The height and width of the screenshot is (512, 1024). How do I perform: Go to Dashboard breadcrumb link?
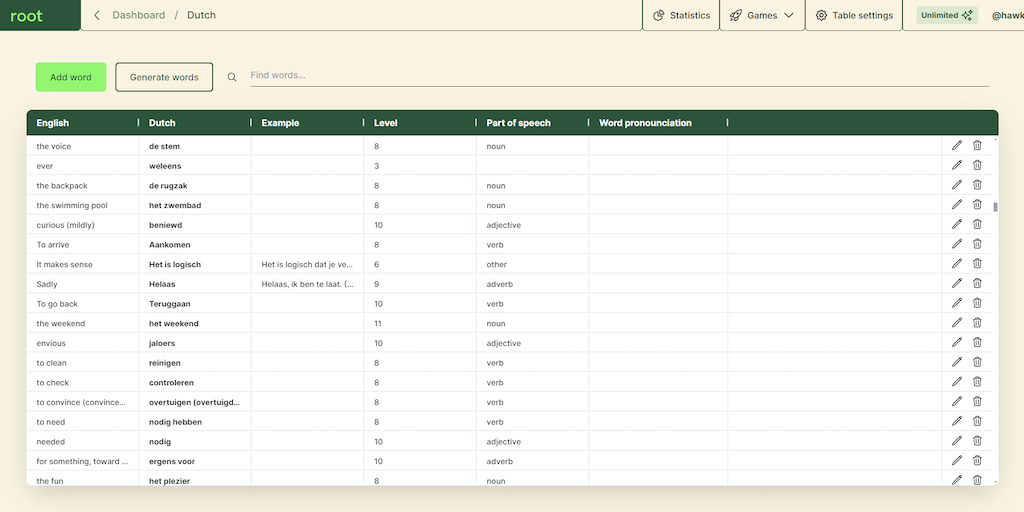pos(138,15)
